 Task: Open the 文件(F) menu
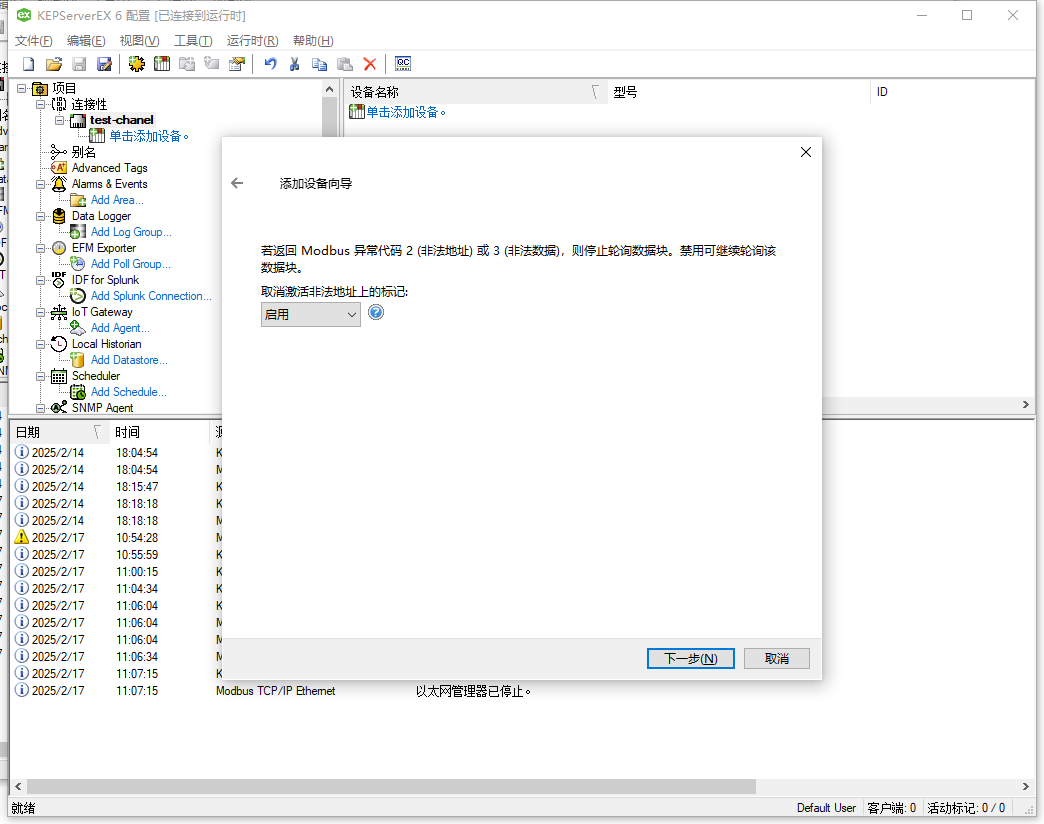pos(33,41)
